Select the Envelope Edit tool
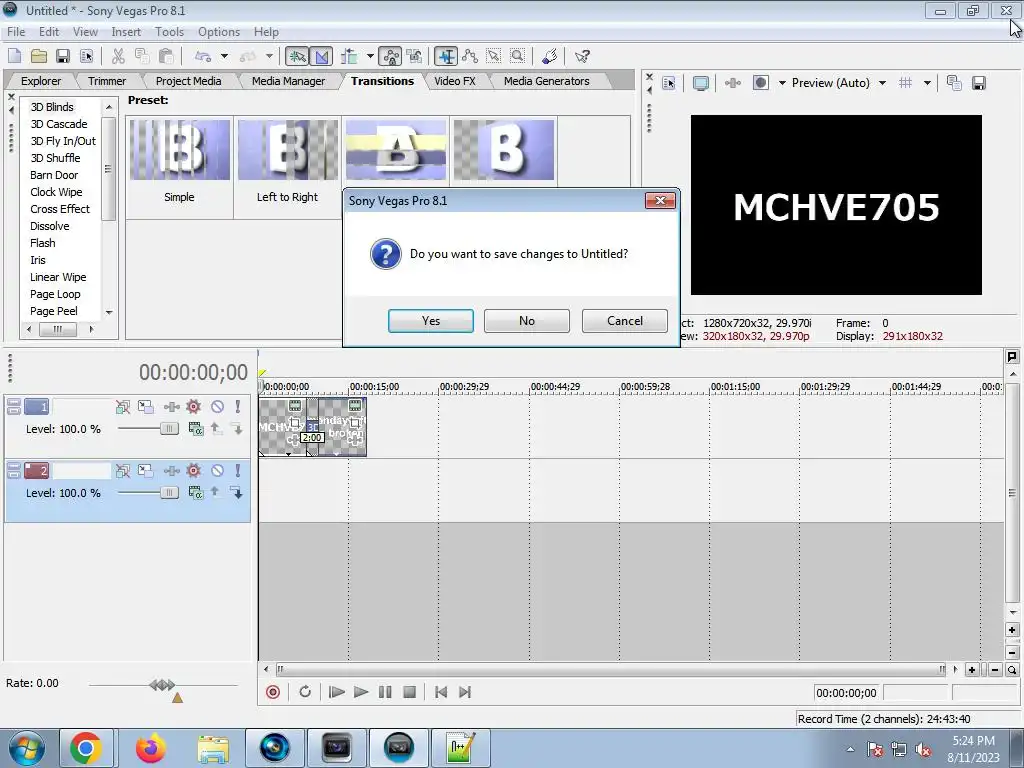 coord(470,57)
